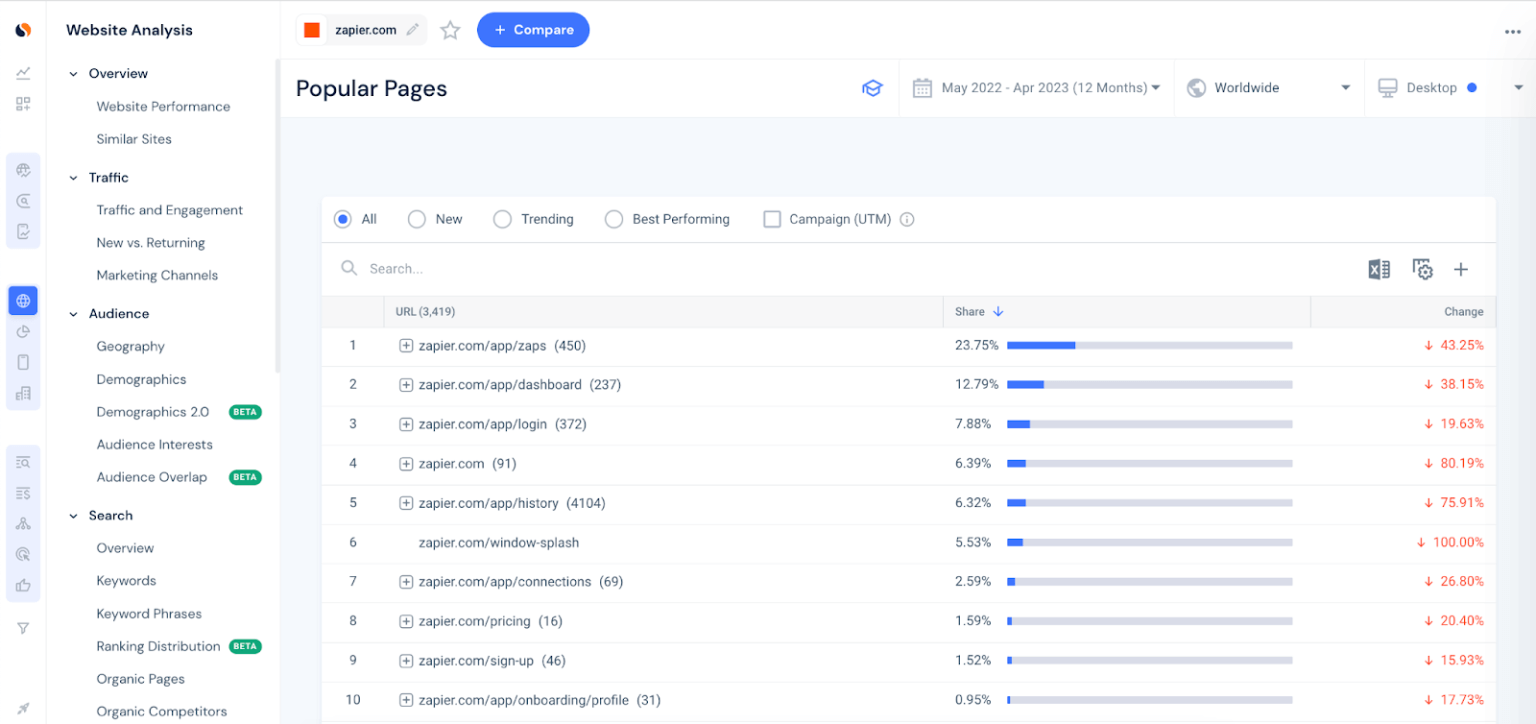Open the search magnifier in the table toolbar

pyautogui.click(x=348, y=268)
